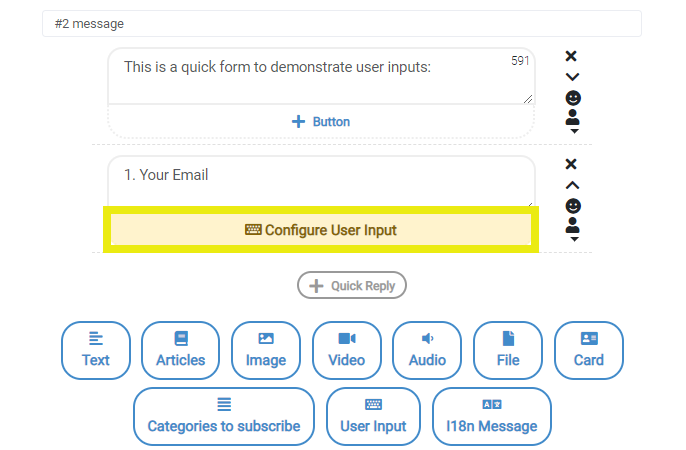Insert an Articles block
This screenshot has width=686, height=450.
pos(181,350)
